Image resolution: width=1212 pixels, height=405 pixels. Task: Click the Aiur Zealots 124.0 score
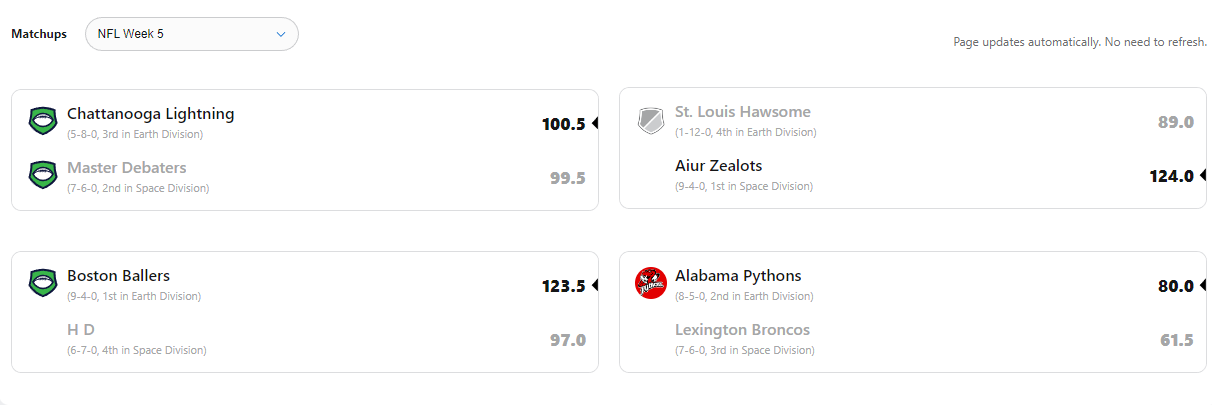tap(1171, 176)
